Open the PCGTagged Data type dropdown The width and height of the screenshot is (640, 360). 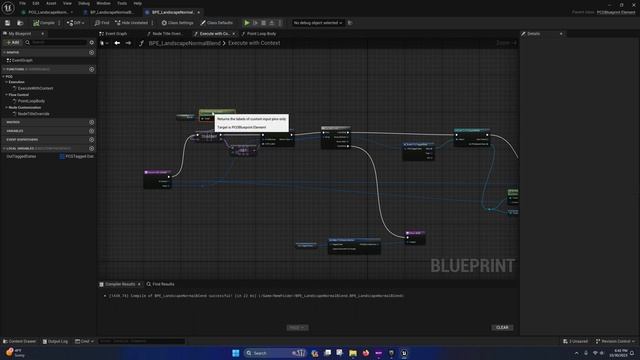(77, 156)
